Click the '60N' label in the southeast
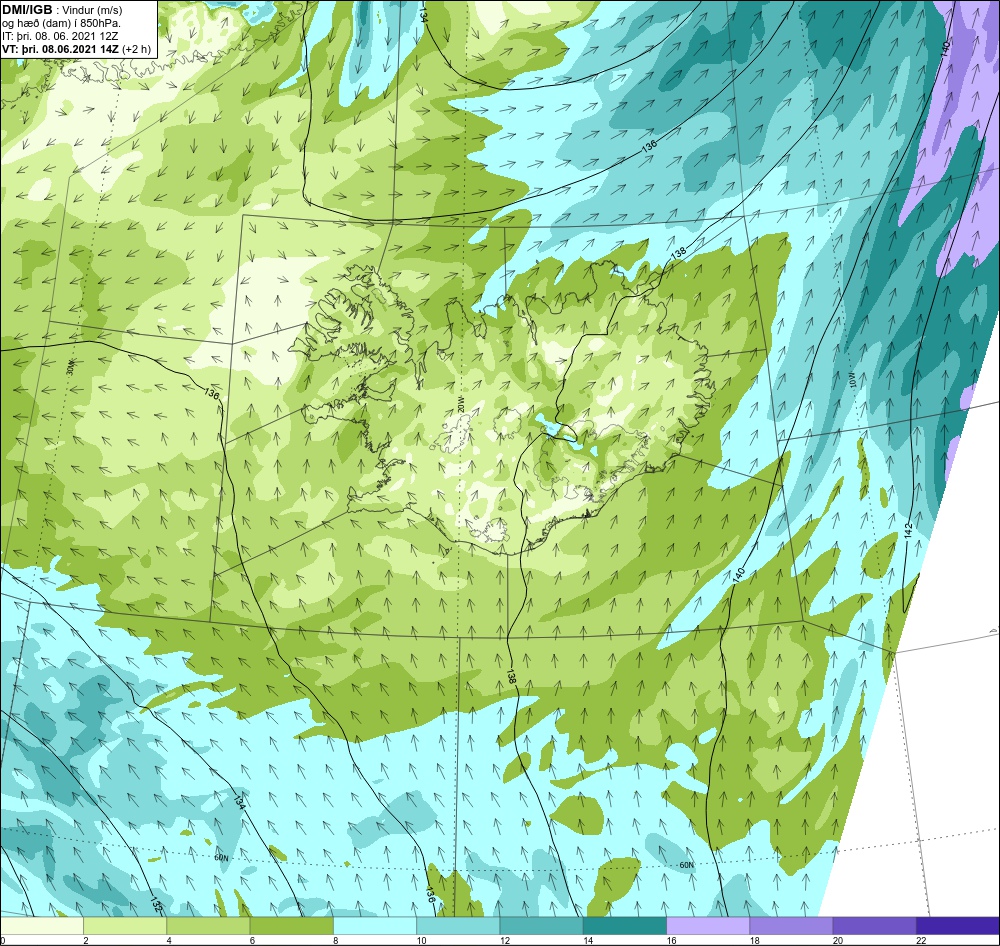Screen dimensions: 1000x946 (686, 865)
